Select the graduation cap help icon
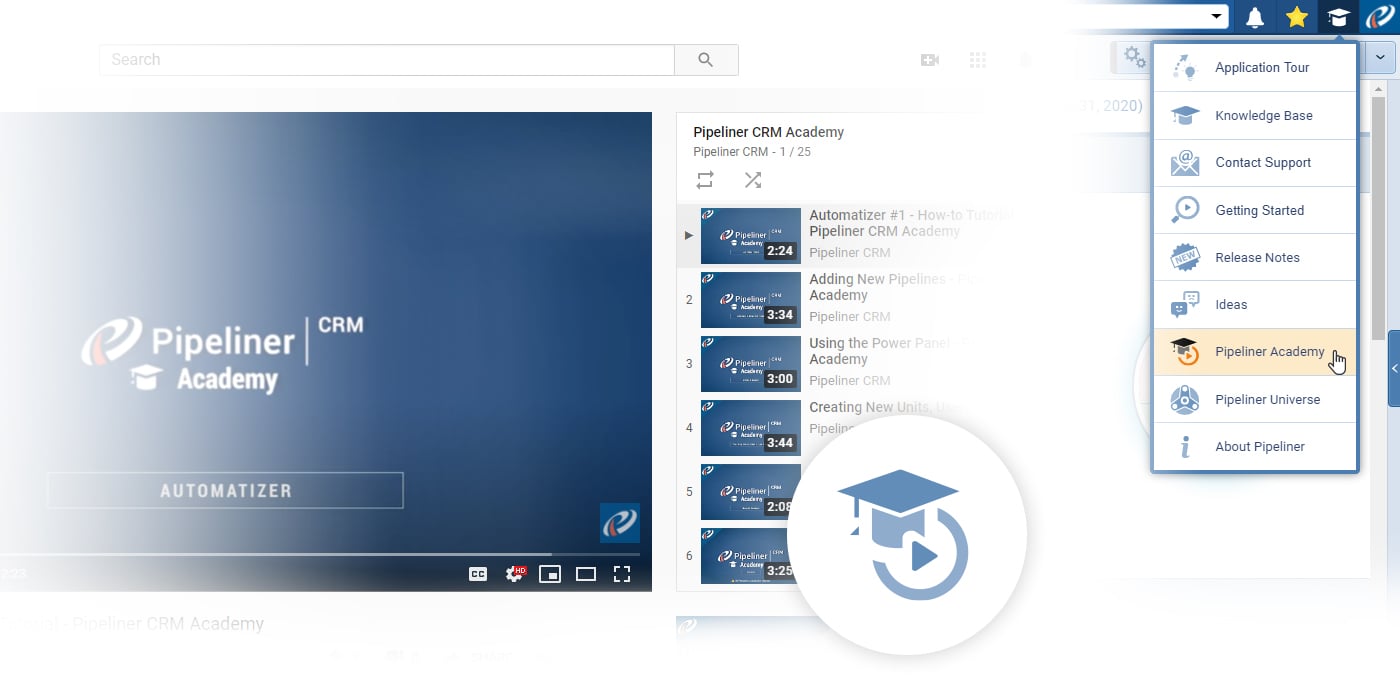The width and height of the screenshot is (1400, 700). 1338,16
